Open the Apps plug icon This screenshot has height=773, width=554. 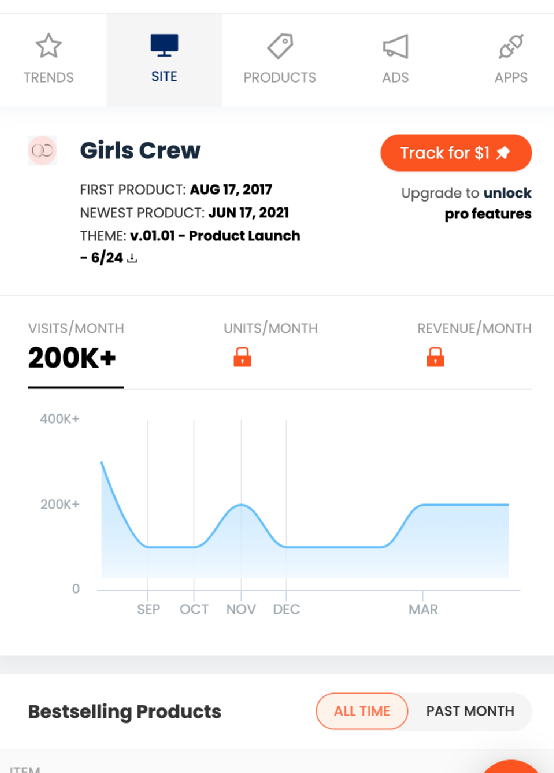(511, 46)
